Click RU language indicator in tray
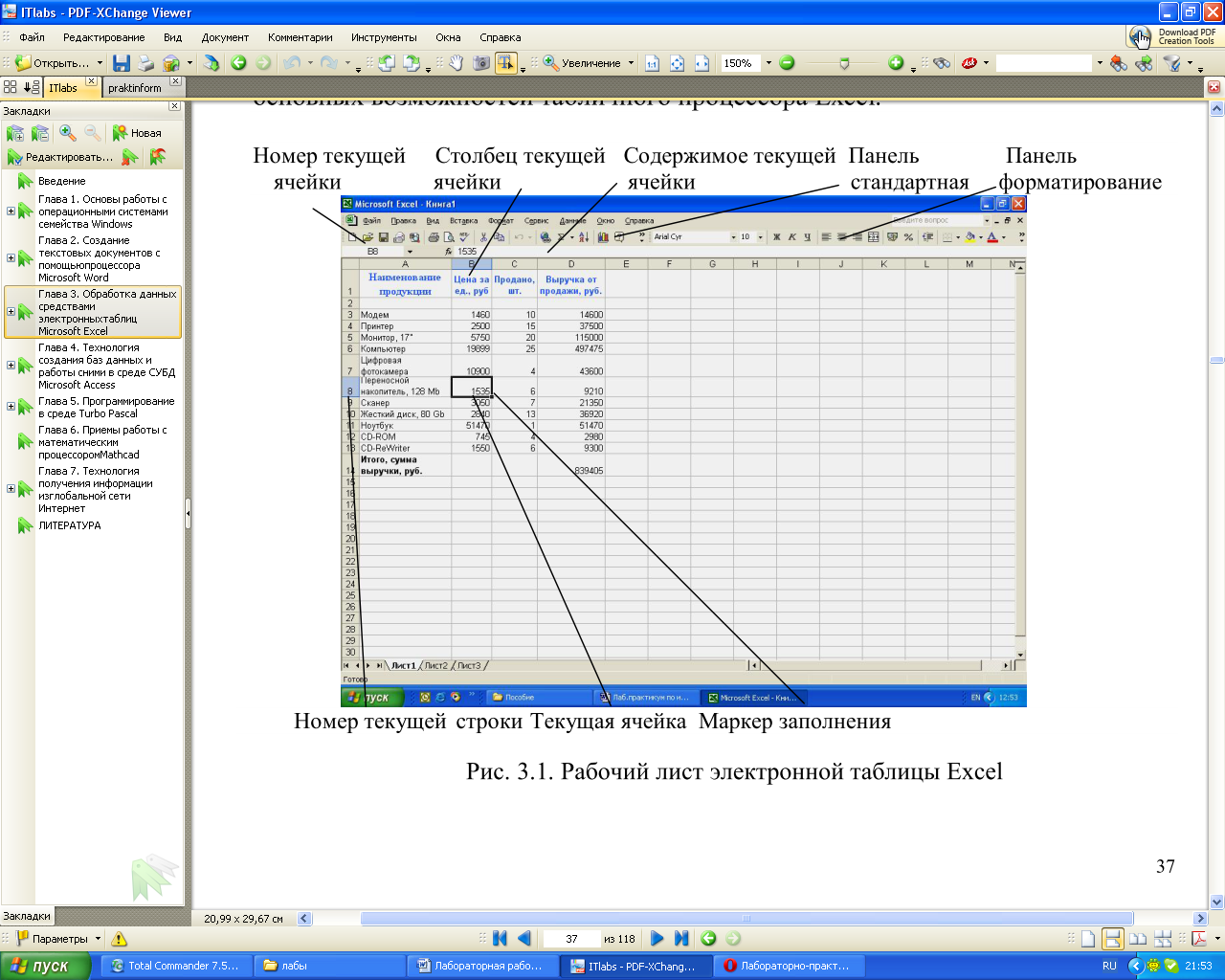Image resolution: width=1225 pixels, height=980 pixels. point(1109,966)
